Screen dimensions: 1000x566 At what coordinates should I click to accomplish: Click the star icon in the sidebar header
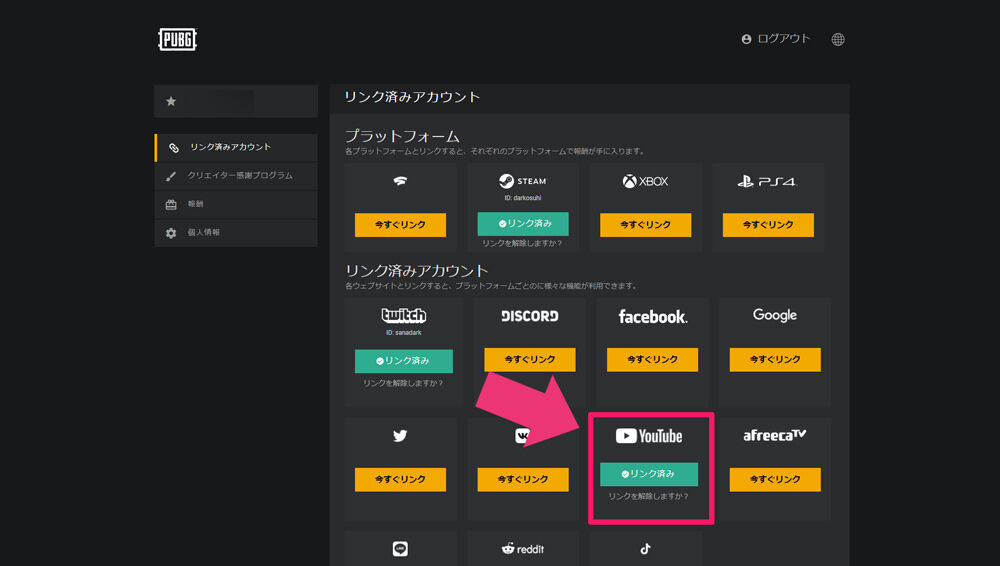[171, 101]
